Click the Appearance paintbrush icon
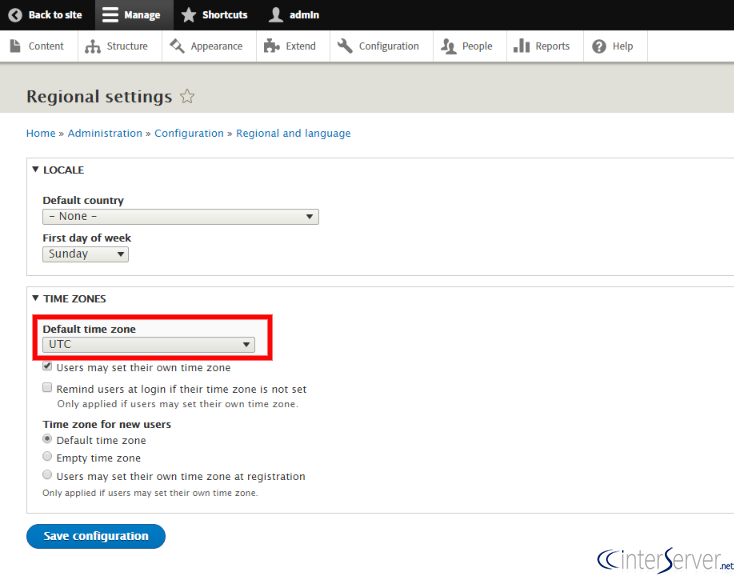Screen dimensions: 734x576 [x=177, y=46]
